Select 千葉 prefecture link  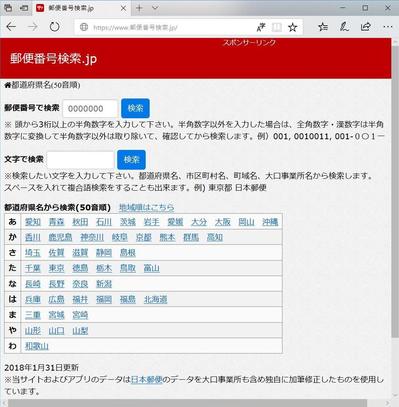(33, 268)
